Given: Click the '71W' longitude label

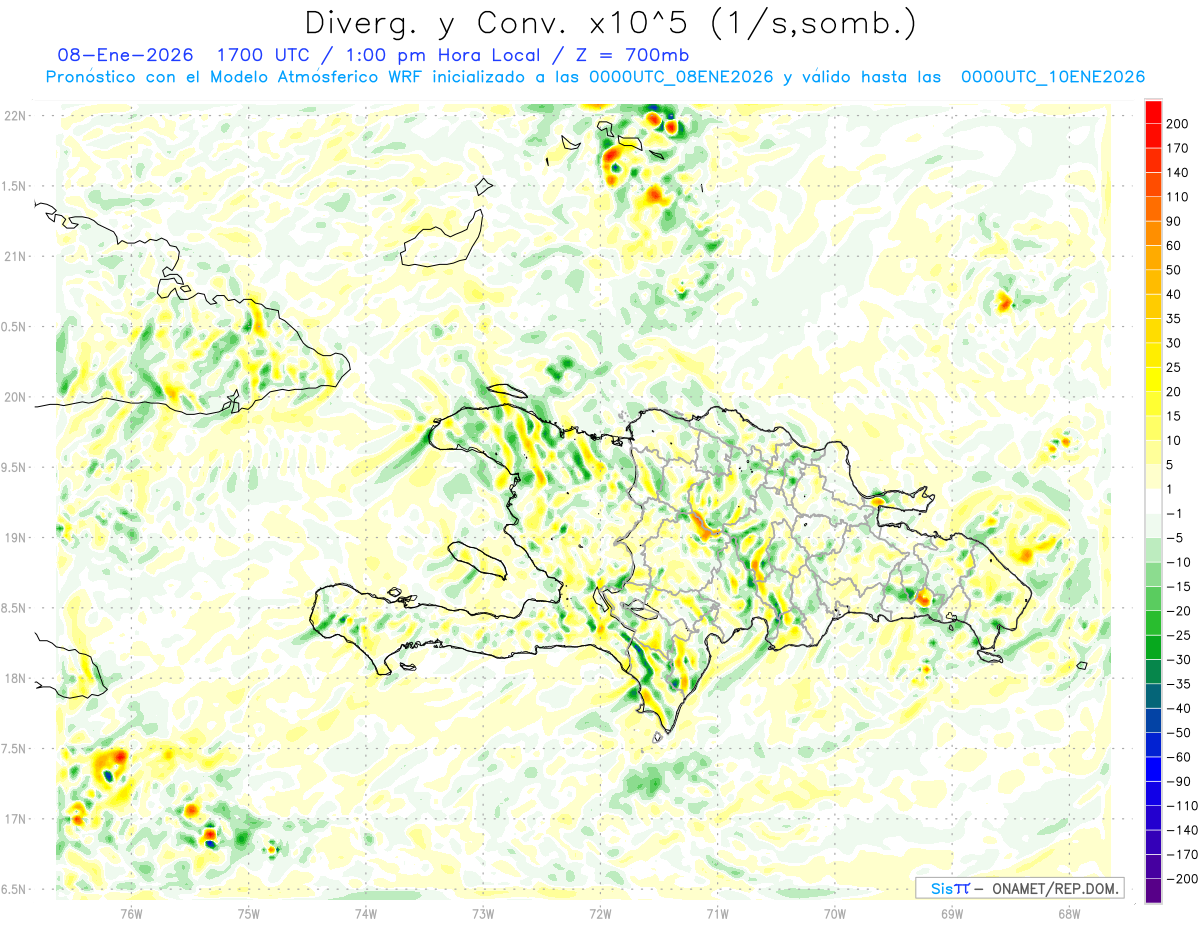Looking at the screenshot, I should click(717, 914).
